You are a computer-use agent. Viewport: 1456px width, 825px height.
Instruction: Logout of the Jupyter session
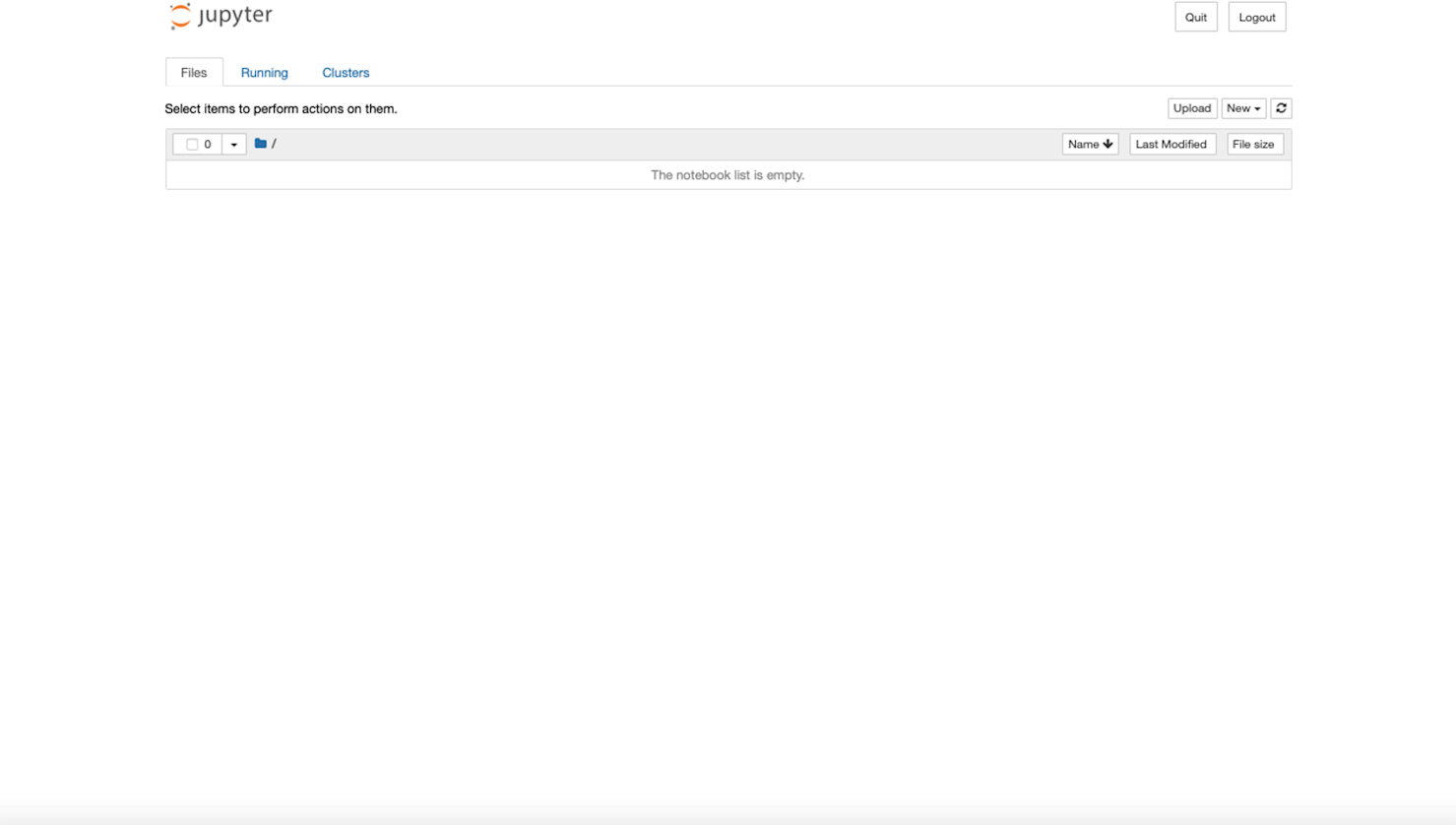[1256, 17]
